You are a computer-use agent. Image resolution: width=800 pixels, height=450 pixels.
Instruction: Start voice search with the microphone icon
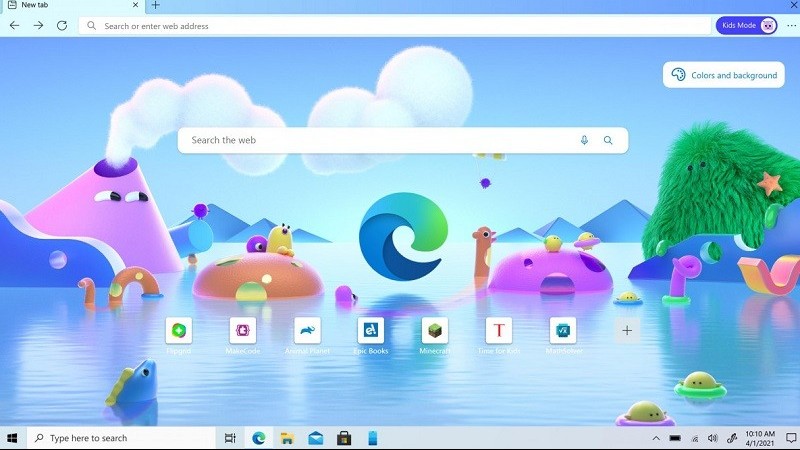pyautogui.click(x=584, y=140)
